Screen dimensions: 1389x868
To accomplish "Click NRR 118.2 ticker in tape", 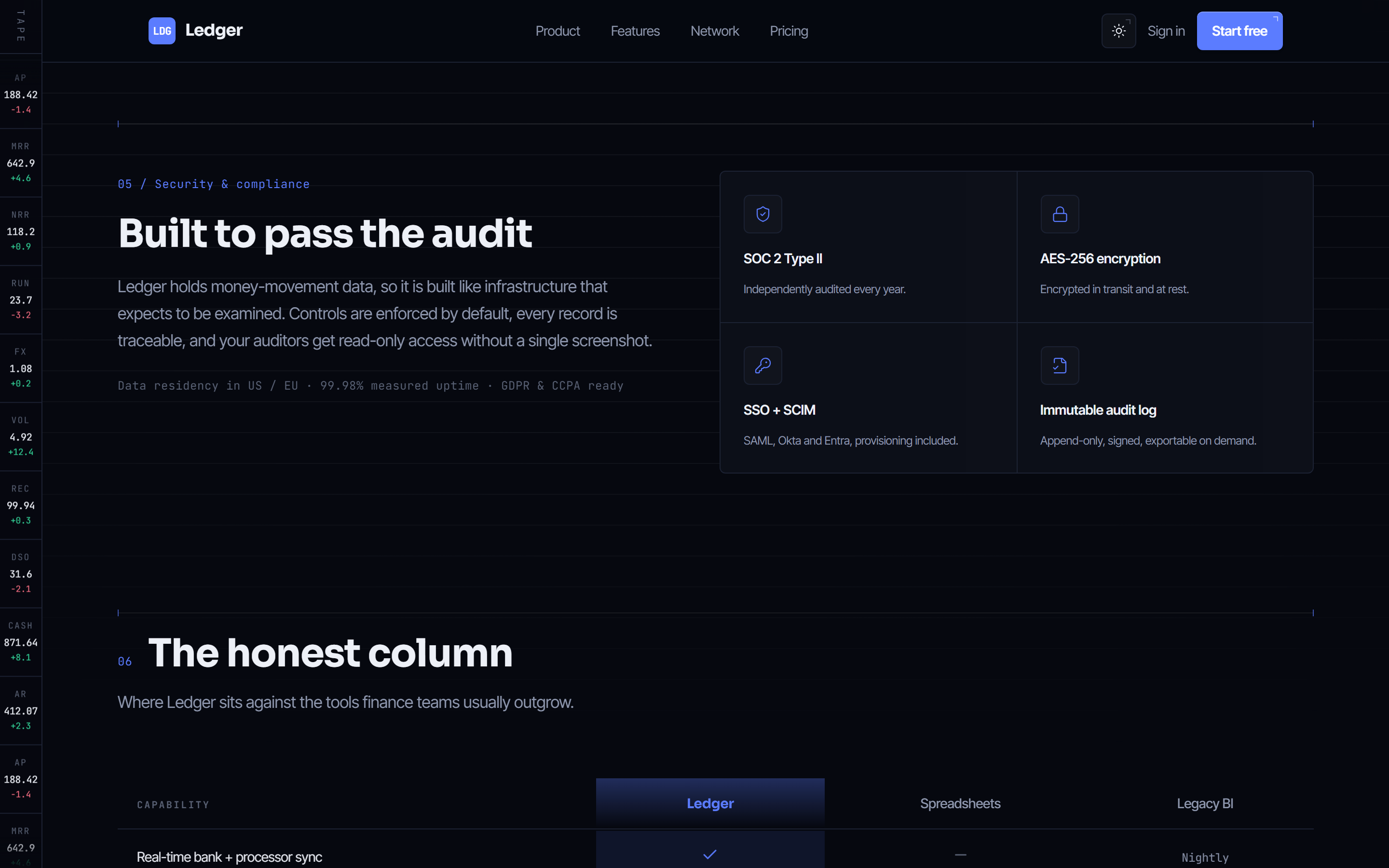I will (x=21, y=231).
